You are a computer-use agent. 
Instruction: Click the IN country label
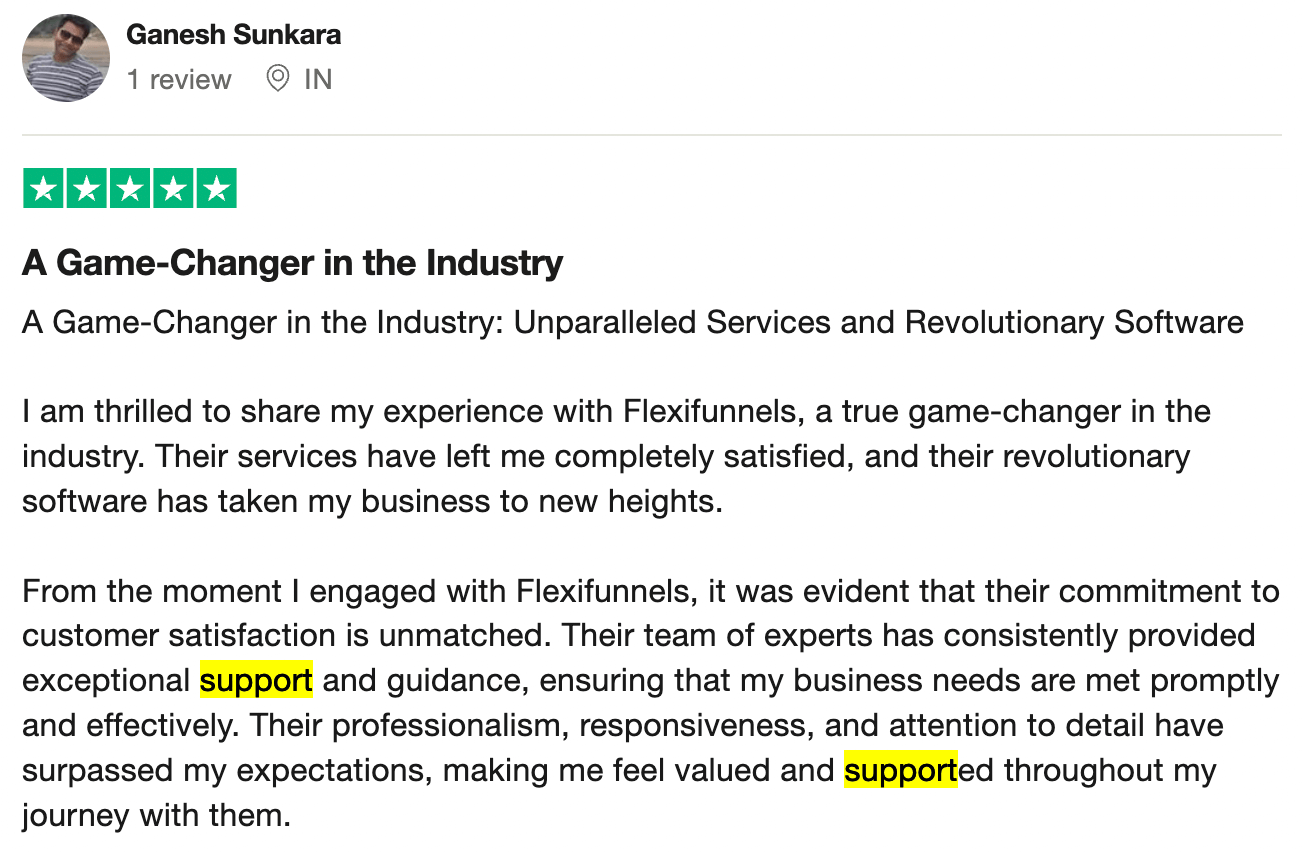coord(318,79)
